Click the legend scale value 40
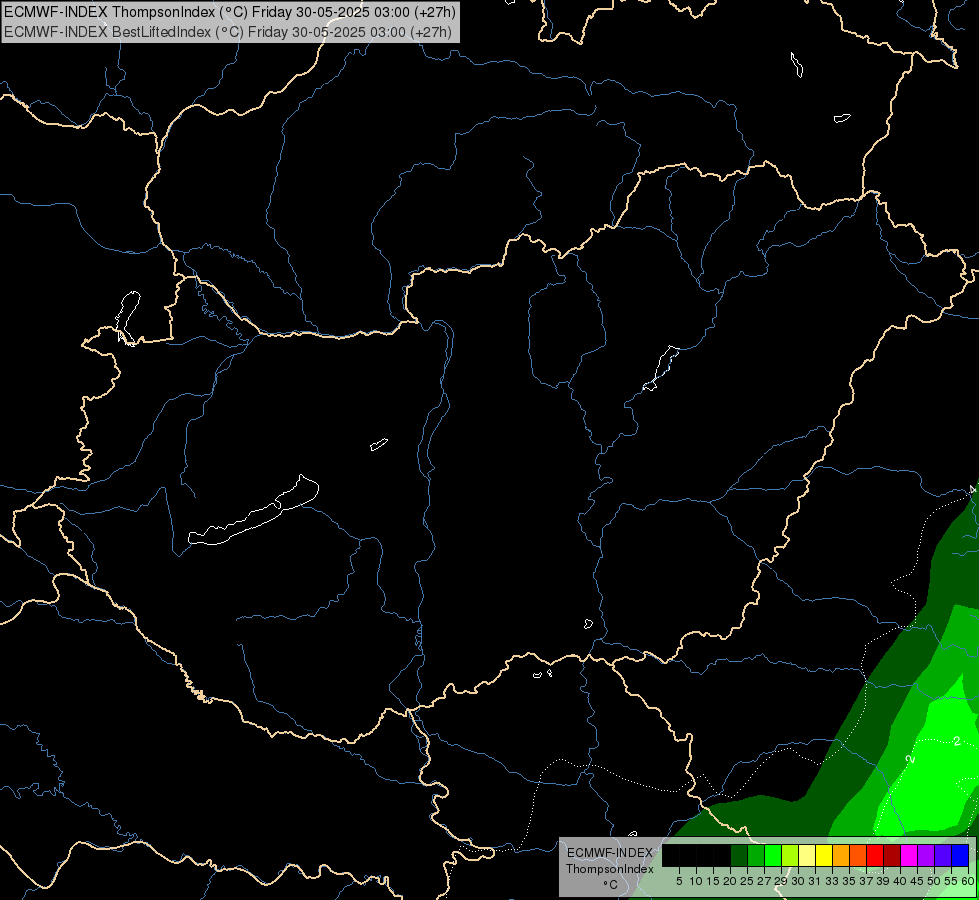The height and width of the screenshot is (900, 979). coord(900,881)
